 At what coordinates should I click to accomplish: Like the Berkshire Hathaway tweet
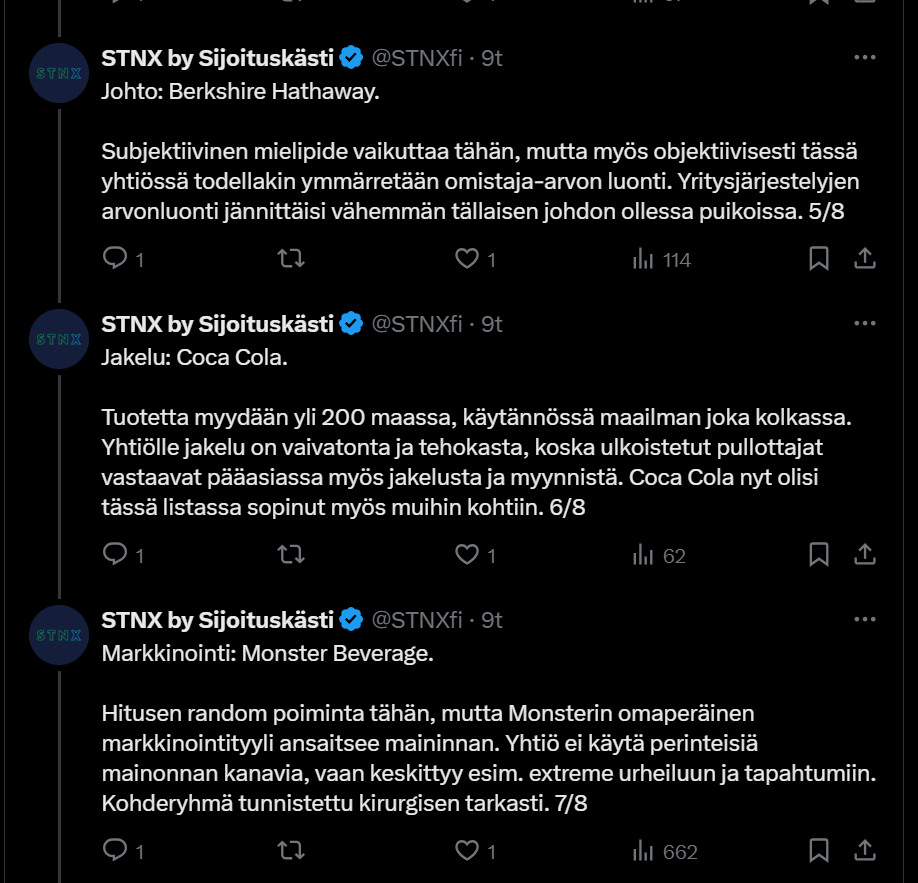467,259
